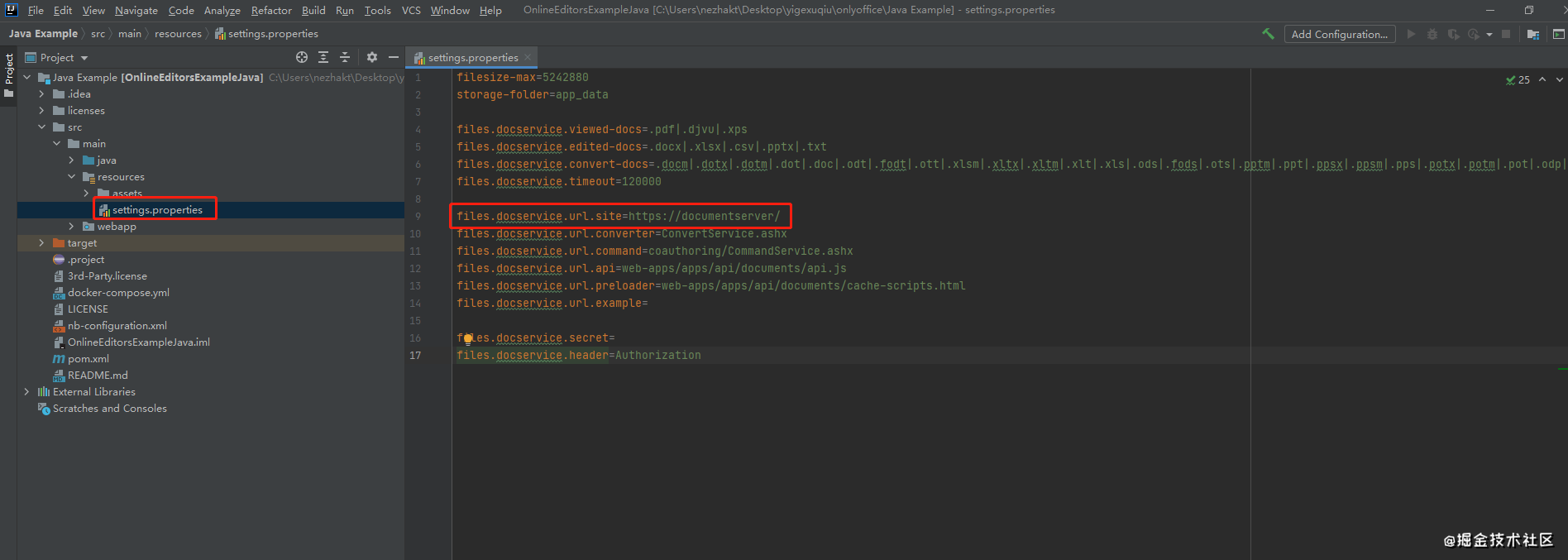Select the settings.properties editor tab

472,57
